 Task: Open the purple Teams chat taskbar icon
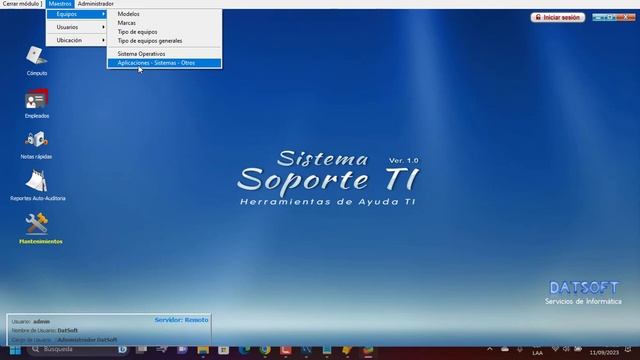(182, 350)
